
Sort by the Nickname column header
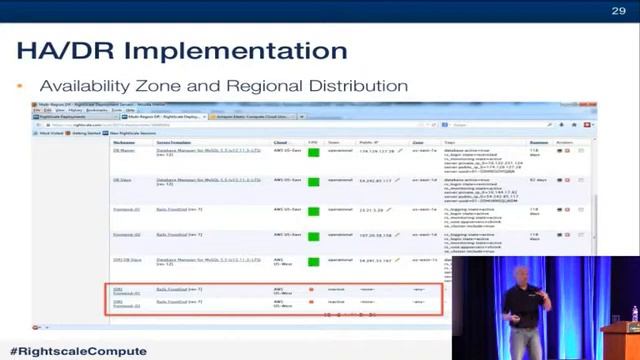124,143
